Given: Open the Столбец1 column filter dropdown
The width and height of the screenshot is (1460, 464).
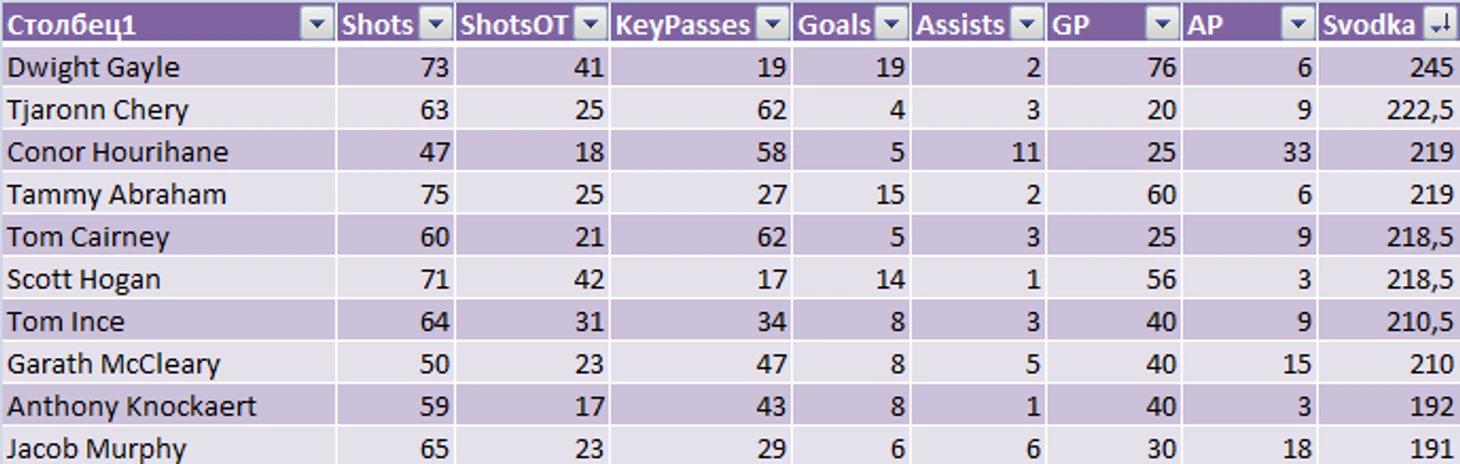Looking at the screenshot, I should [316, 25].
